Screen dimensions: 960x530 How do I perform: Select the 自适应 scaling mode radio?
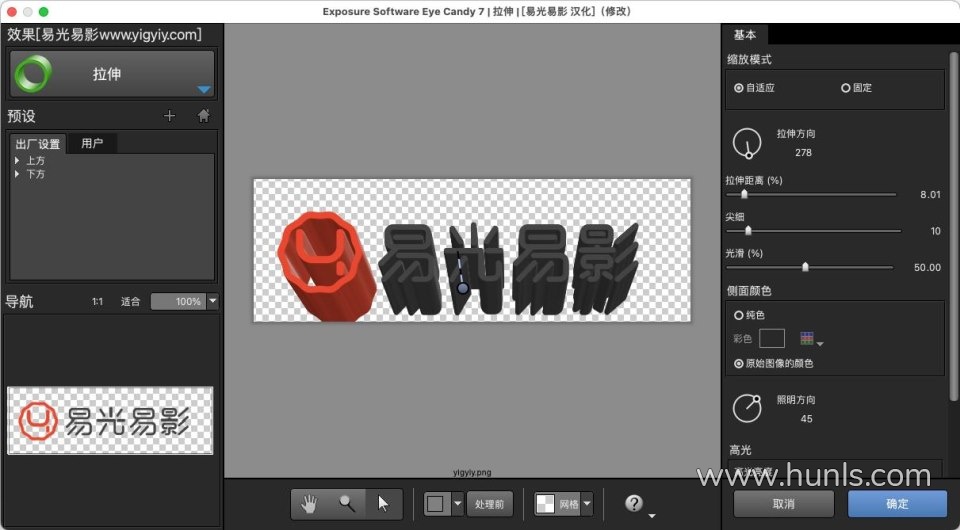(739, 88)
